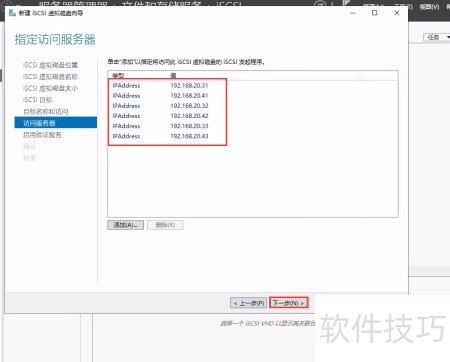Click the 下一步(N) next button
Image resolution: width=450 pixels, height=362 pixels.
click(289, 303)
